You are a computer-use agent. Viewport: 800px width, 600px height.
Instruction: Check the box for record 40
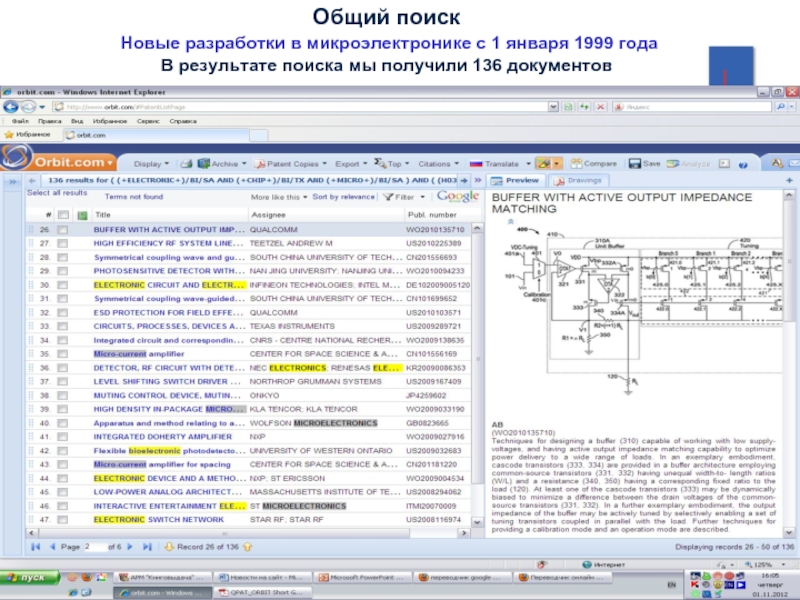62,423
